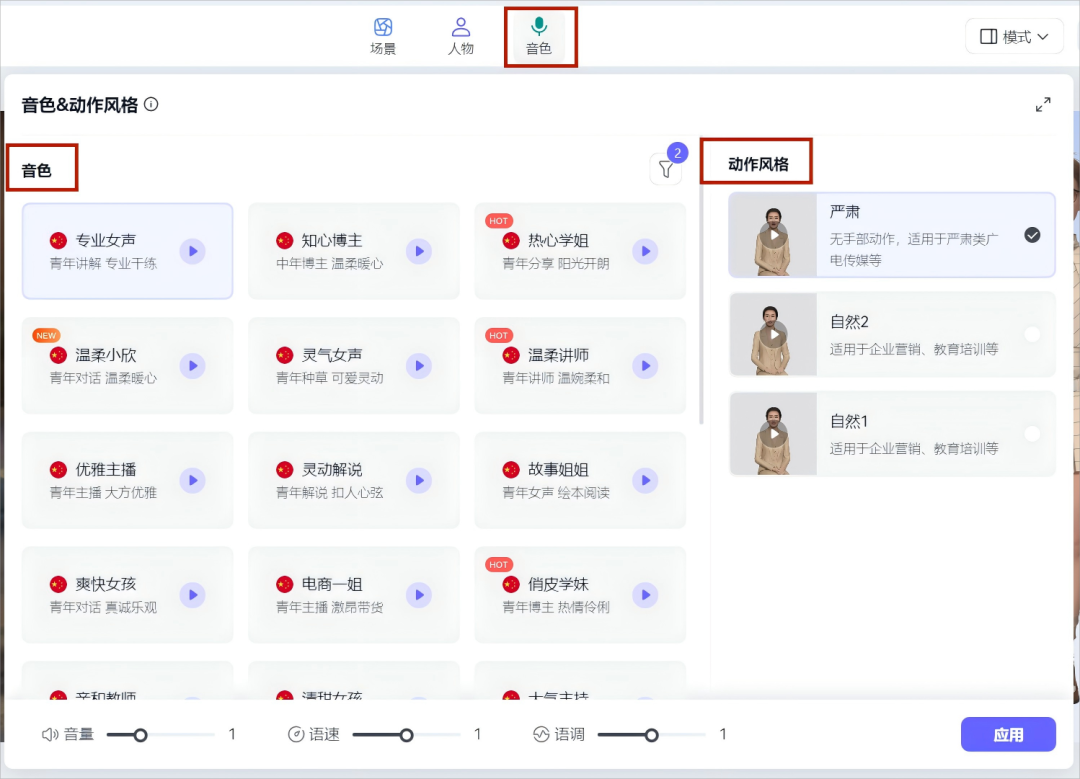The image size is (1080, 779).
Task: Play the 自然1 action style video thumbnail
Action: click(x=773, y=434)
